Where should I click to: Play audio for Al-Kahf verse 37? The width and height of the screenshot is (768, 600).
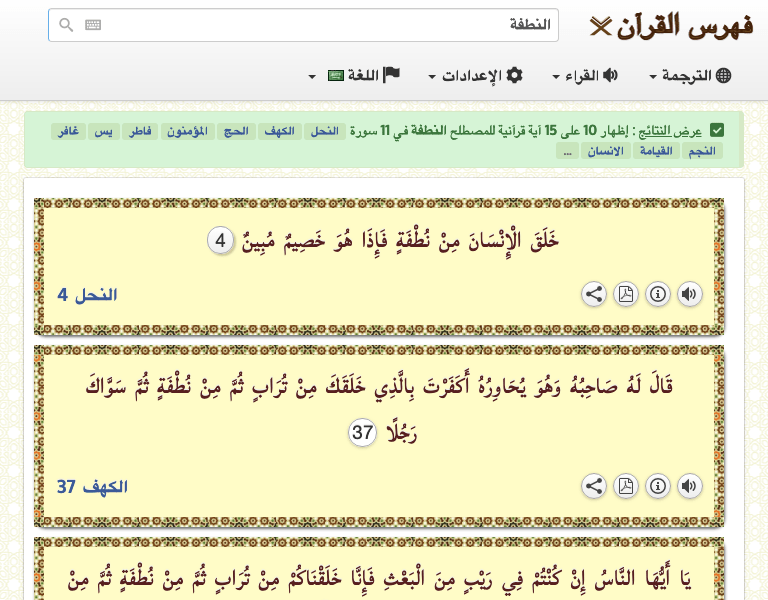689,486
